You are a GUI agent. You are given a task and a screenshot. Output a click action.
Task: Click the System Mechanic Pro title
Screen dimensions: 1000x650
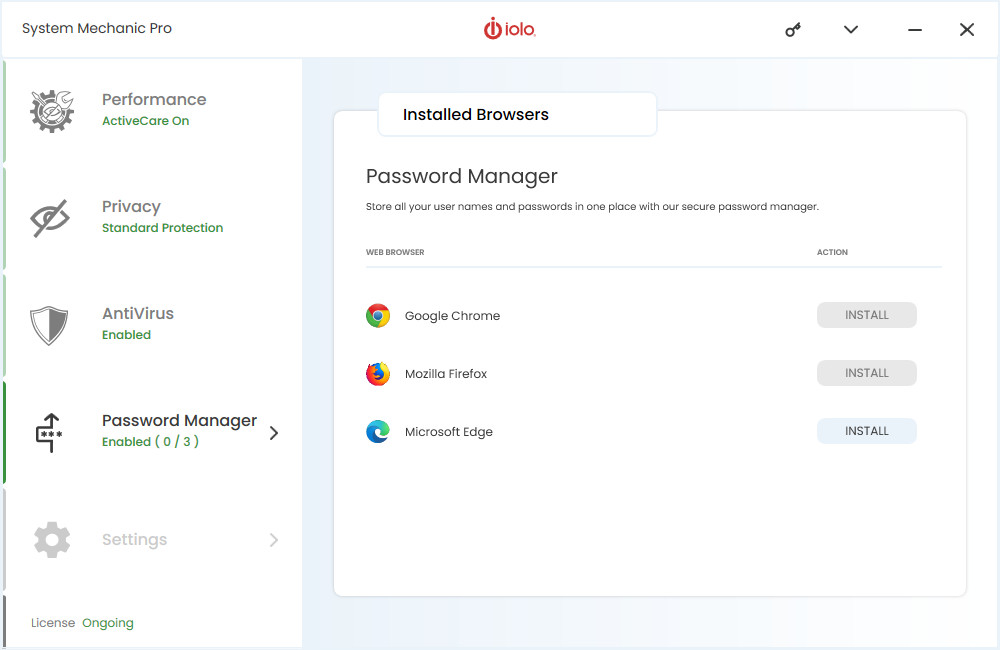97,29
